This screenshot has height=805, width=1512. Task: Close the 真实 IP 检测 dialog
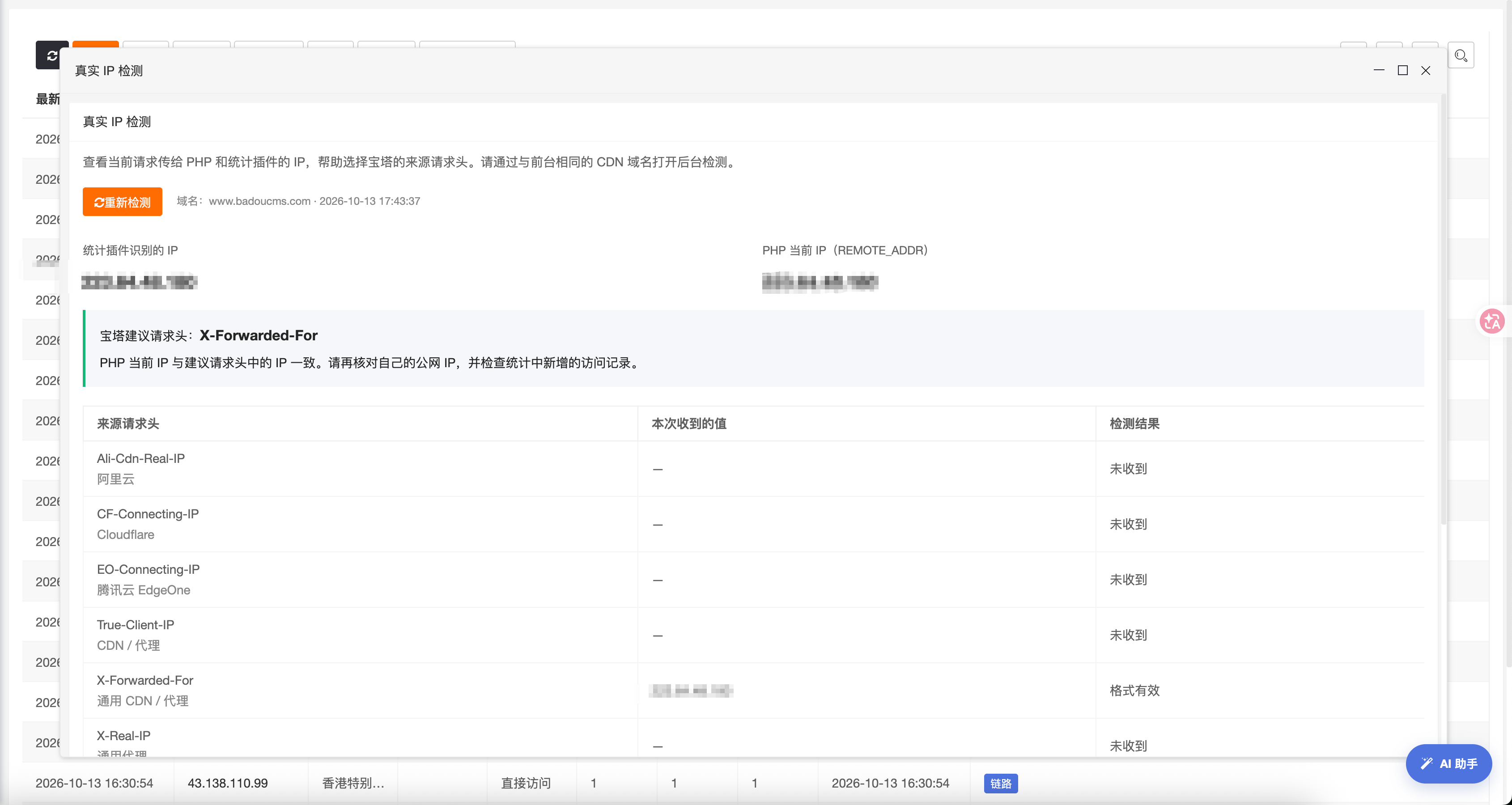tap(1425, 70)
